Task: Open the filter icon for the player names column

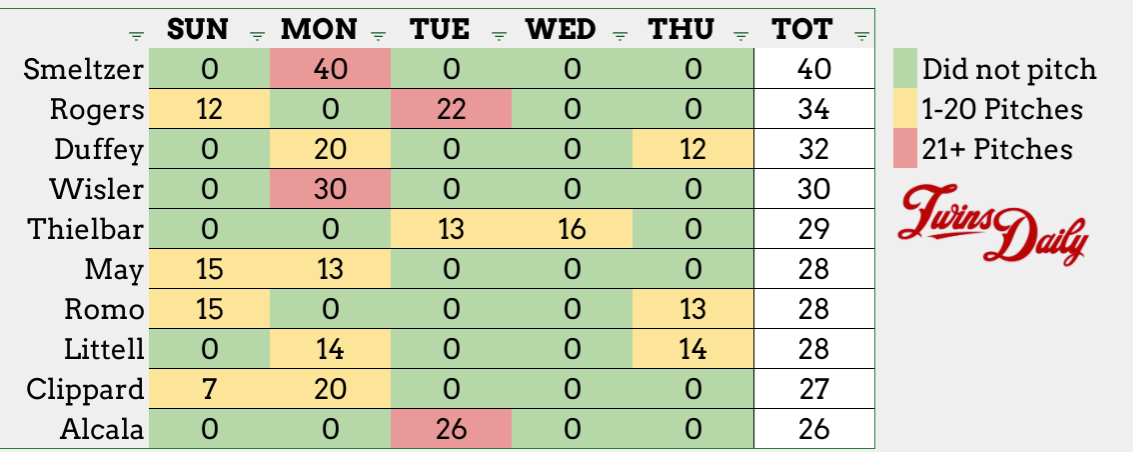Action: coord(137,36)
